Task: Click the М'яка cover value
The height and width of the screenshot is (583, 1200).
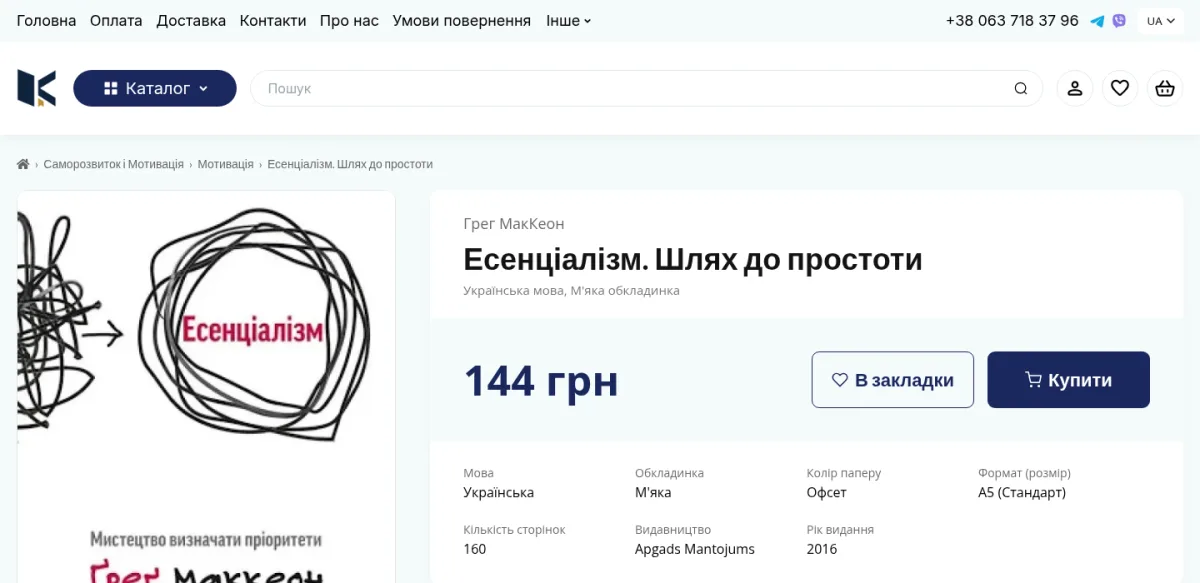Action: (x=653, y=493)
